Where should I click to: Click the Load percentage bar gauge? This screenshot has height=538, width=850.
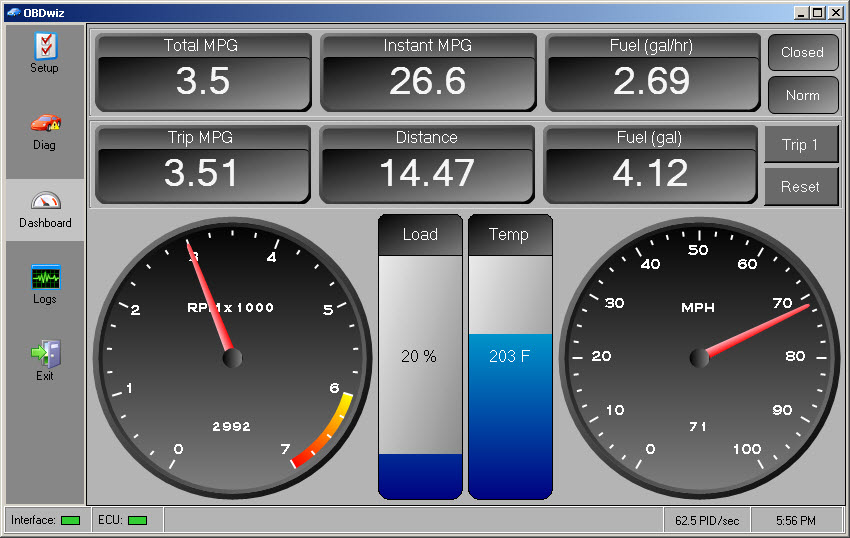pos(420,357)
